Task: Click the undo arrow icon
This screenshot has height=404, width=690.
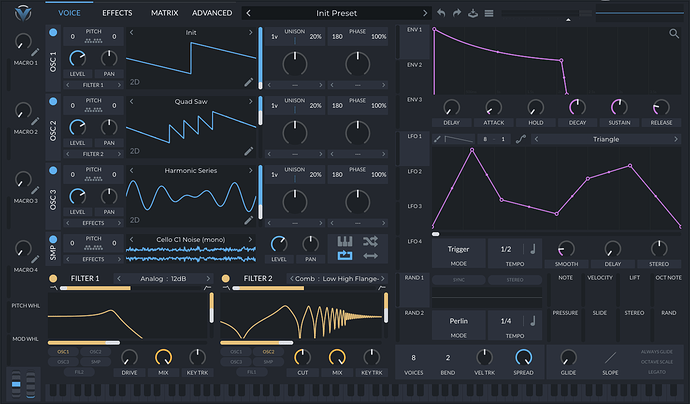Action: coord(442,13)
